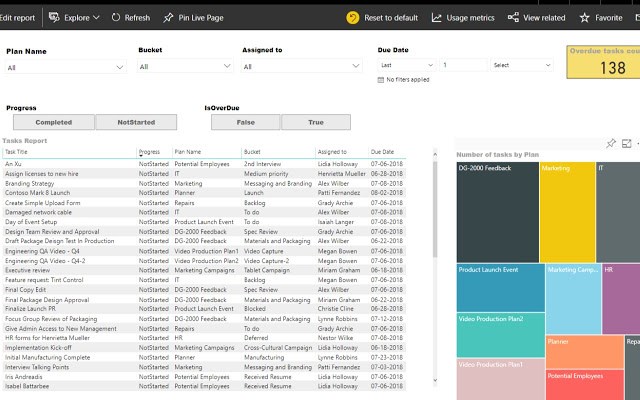Image resolution: width=640 pixels, height=400 pixels.
Task: Toggle the IsOverDue True slicer
Action: tap(316, 122)
